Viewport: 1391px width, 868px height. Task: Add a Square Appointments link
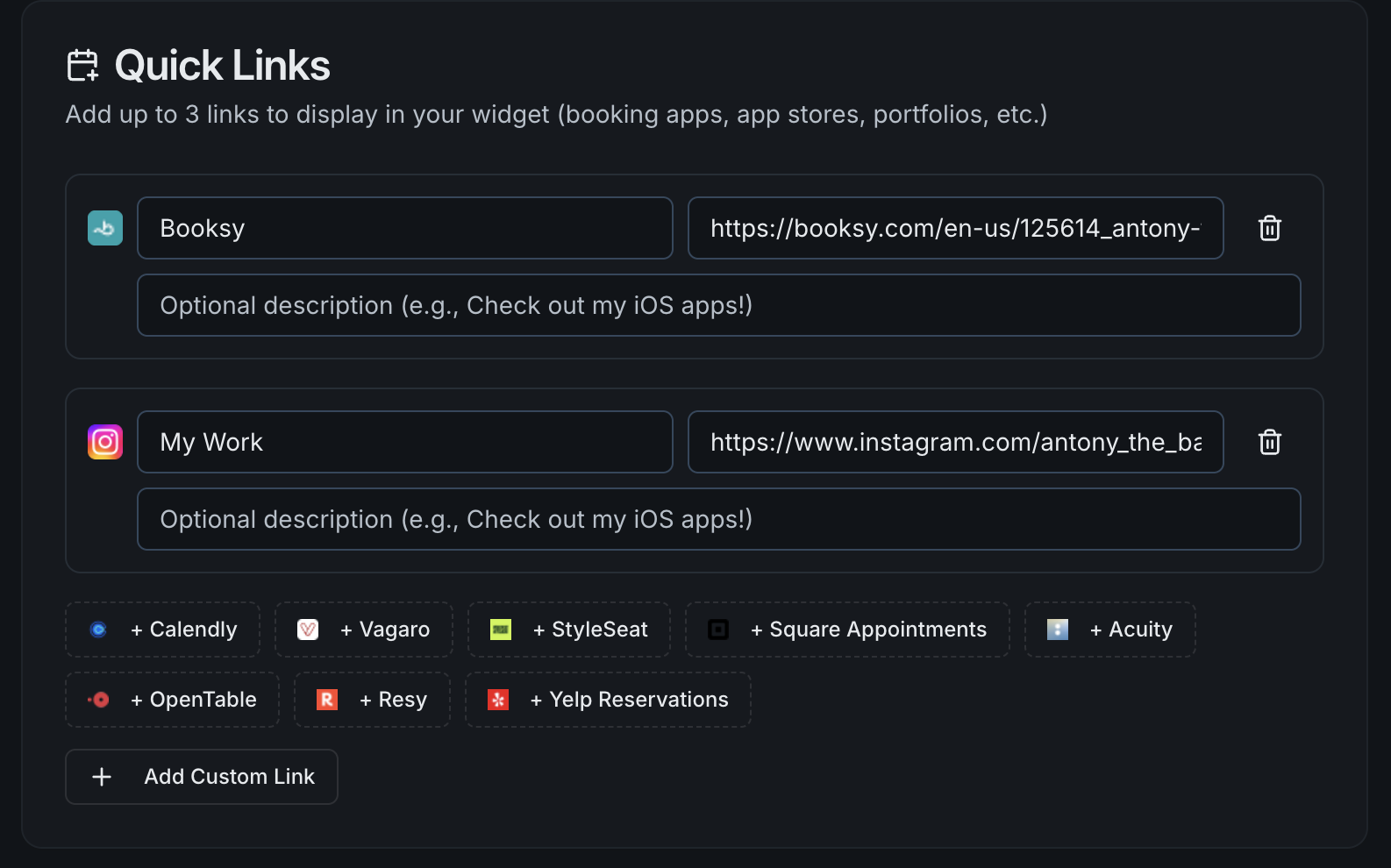(x=847, y=630)
